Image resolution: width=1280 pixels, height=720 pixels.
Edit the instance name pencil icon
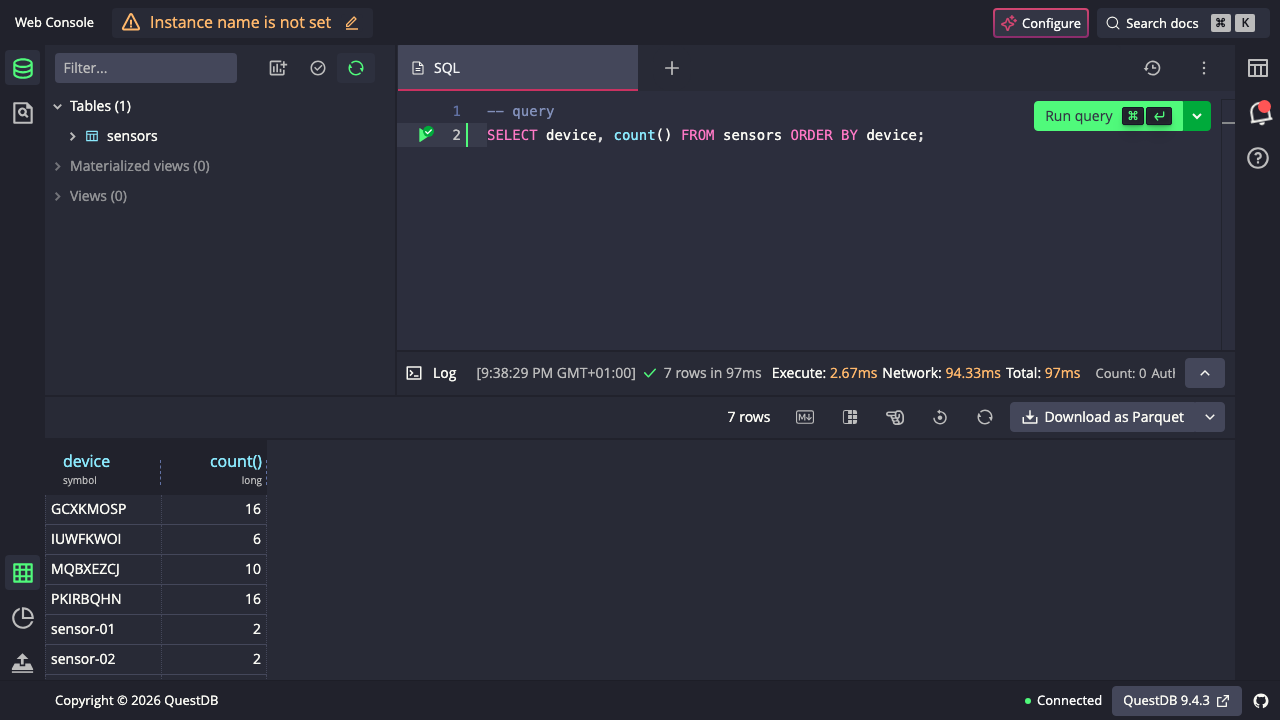pyautogui.click(x=351, y=23)
